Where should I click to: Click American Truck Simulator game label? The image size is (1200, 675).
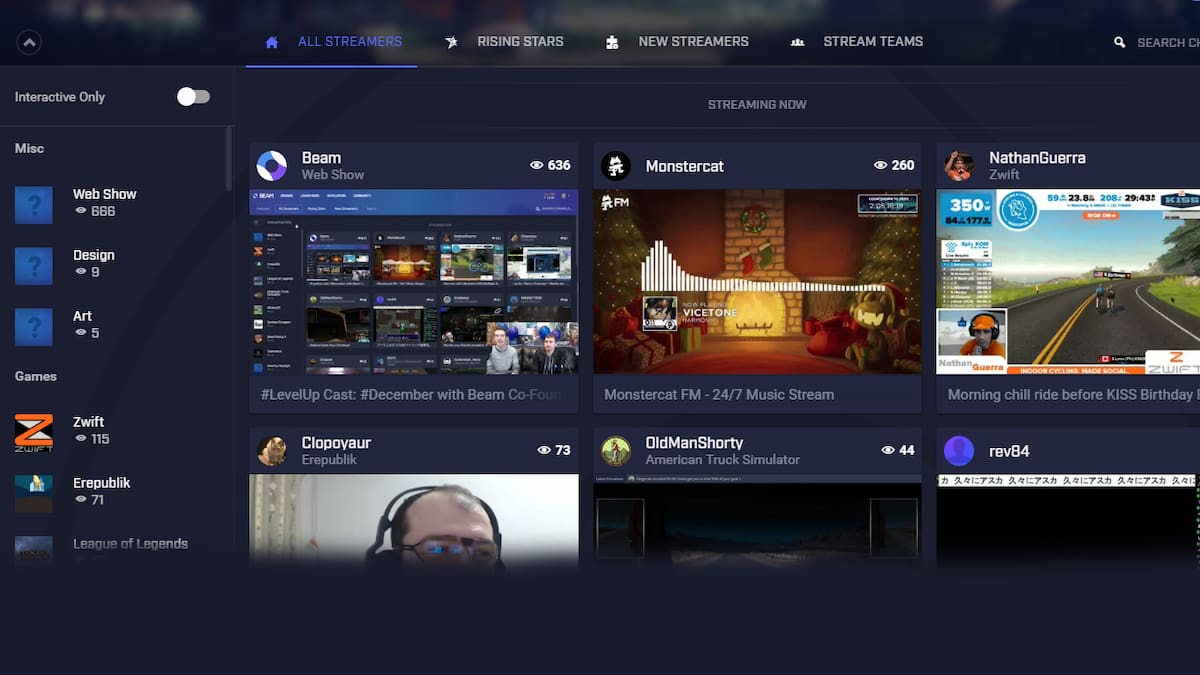point(723,460)
